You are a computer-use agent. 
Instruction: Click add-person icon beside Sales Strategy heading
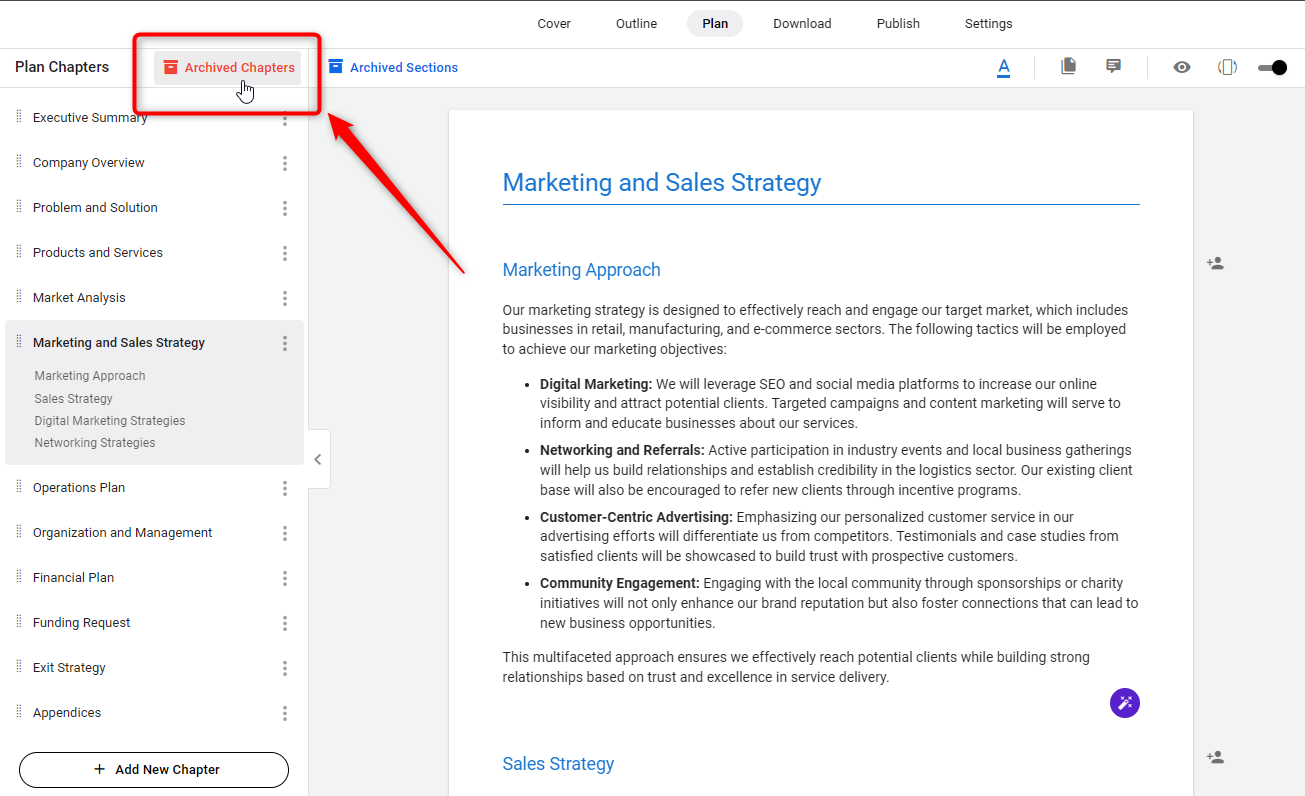pyautogui.click(x=1215, y=758)
